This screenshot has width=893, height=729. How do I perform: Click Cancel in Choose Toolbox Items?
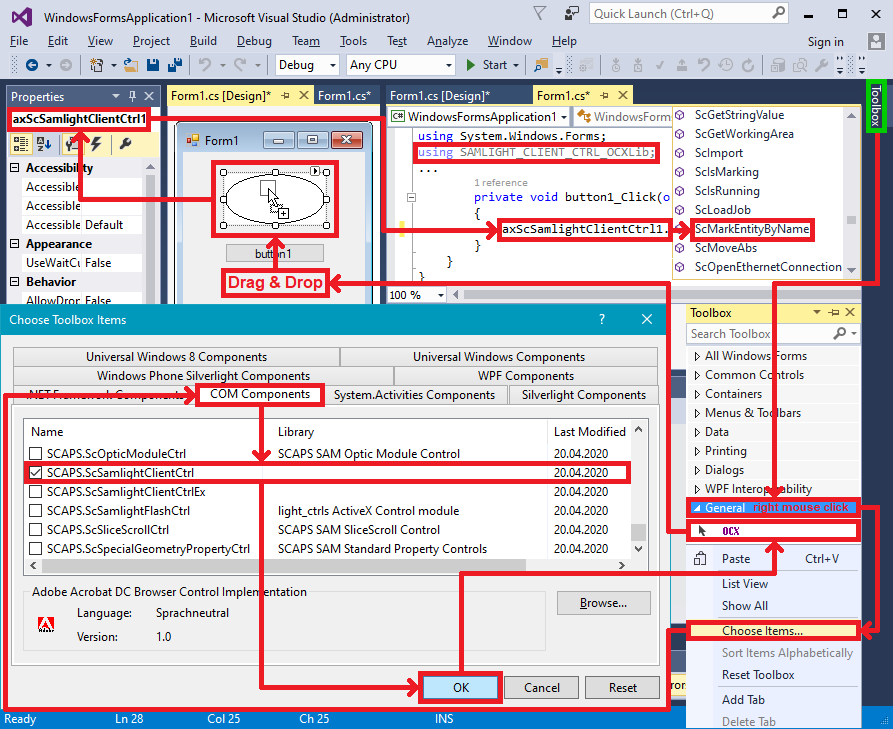pos(542,687)
